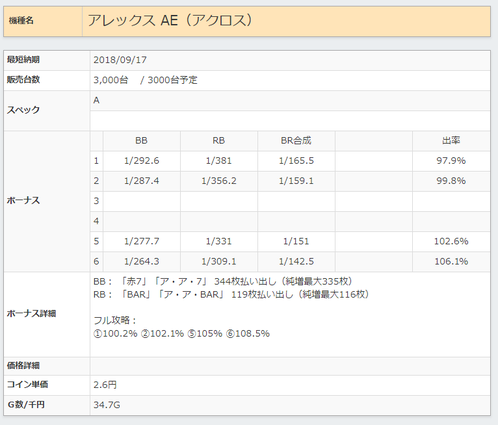Screen dimensions: 498x425
Task: Select BR合成 value 1/151
Action: [296, 241]
